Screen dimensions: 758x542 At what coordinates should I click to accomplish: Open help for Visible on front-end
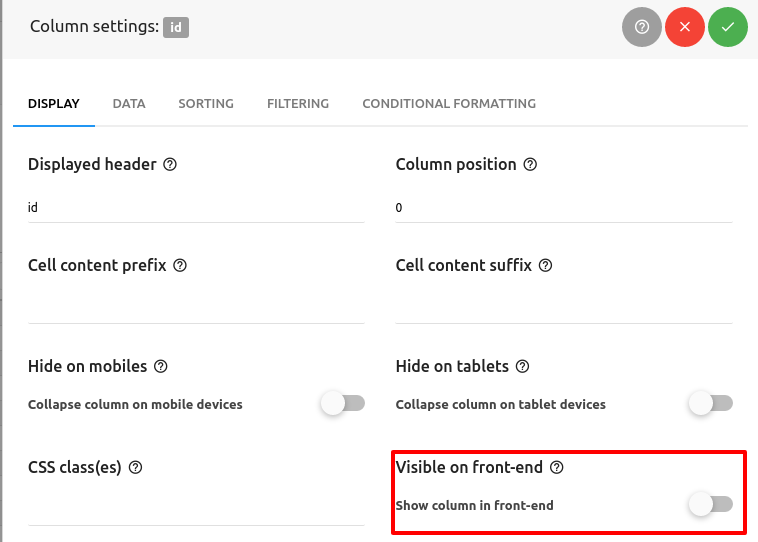click(x=557, y=468)
